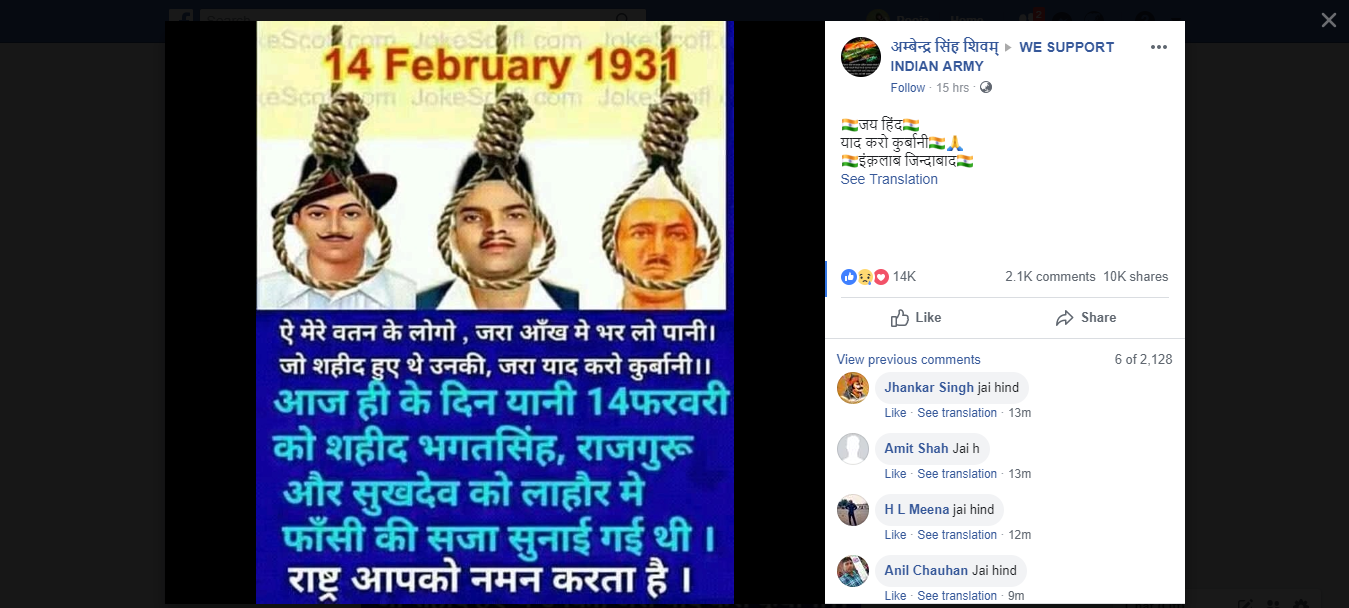Open the 2.1K comments count
The width and height of the screenshot is (1349, 608).
point(1050,277)
